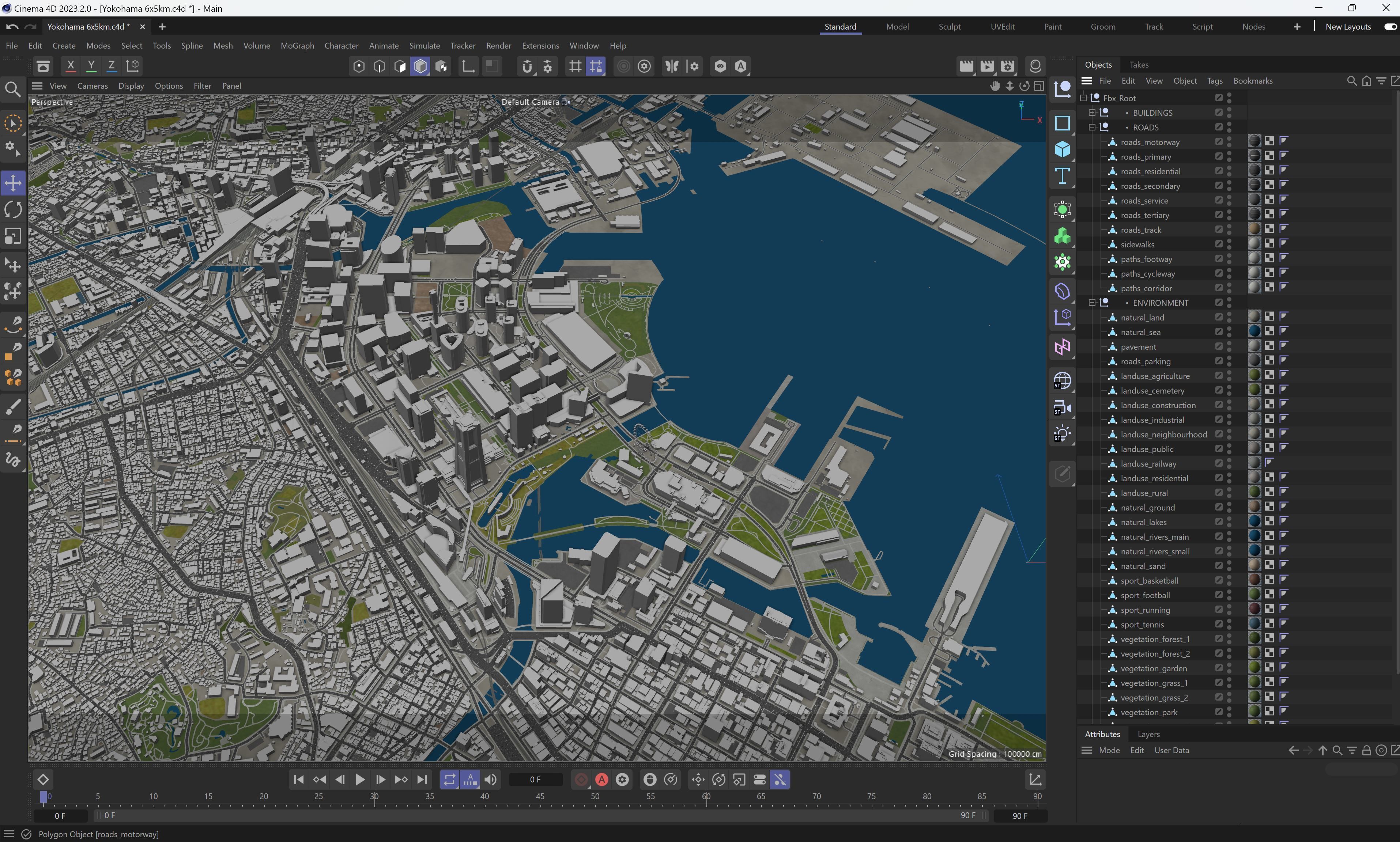The width and height of the screenshot is (1400, 842).
Task: Toggle Autokeying red A button
Action: pyautogui.click(x=601, y=780)
